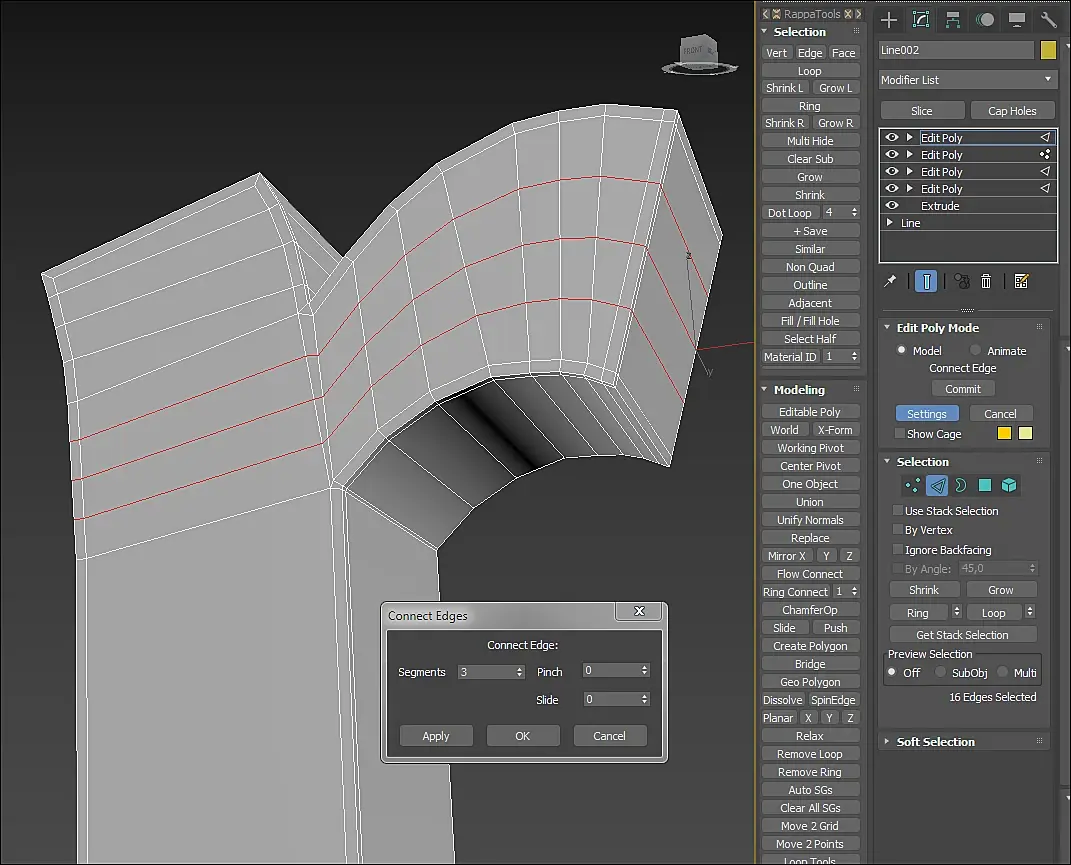Select the Vertex sub-object level icon
Image resolution: width=1071 pixels, height=865 pixels.
913,485
